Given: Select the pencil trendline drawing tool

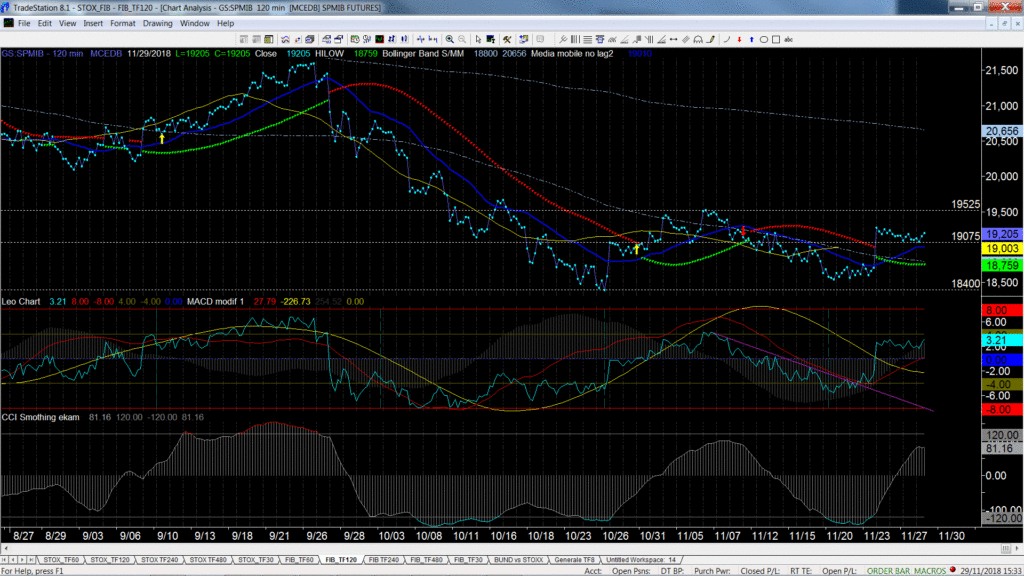Looking at the screenshot, I should tap(711, 39).
